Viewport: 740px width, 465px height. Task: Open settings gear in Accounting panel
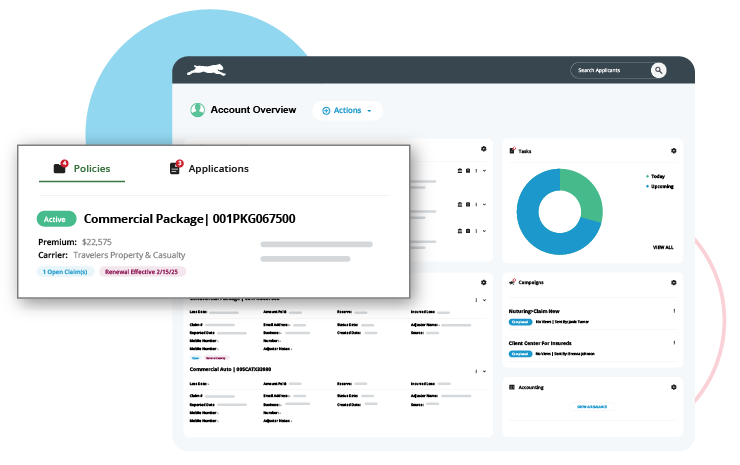click(673, 387)
